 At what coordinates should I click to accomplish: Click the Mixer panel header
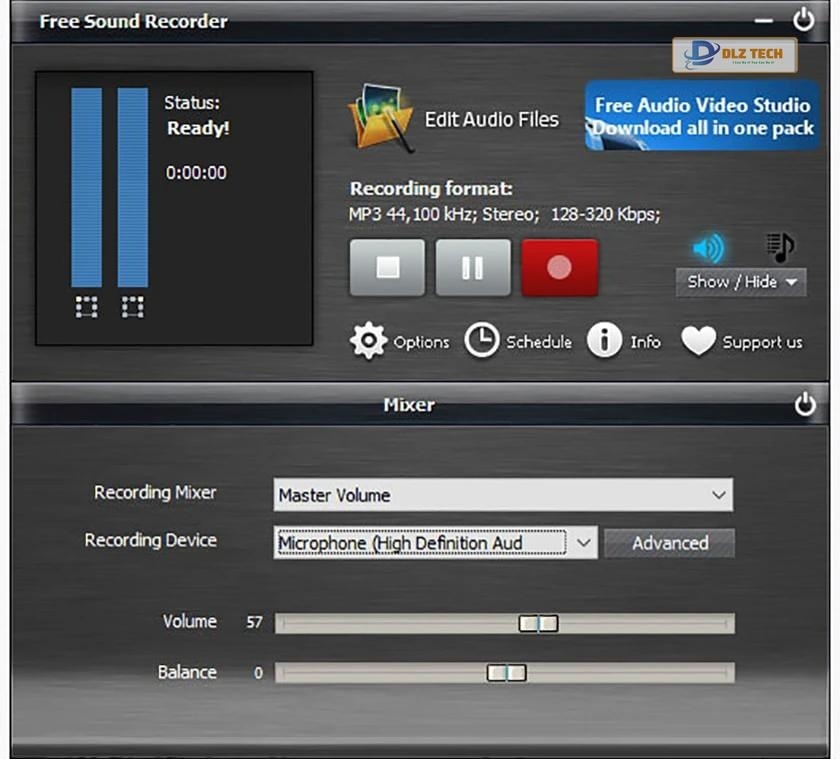[x=408, y=404]
